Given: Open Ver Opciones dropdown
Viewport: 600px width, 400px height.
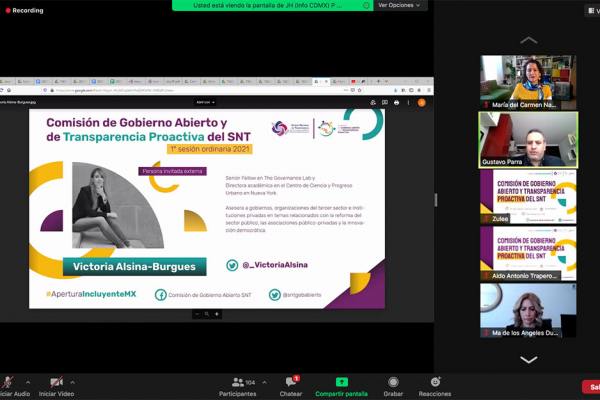Looking at the screenshot, I should [x=399, y=5].
